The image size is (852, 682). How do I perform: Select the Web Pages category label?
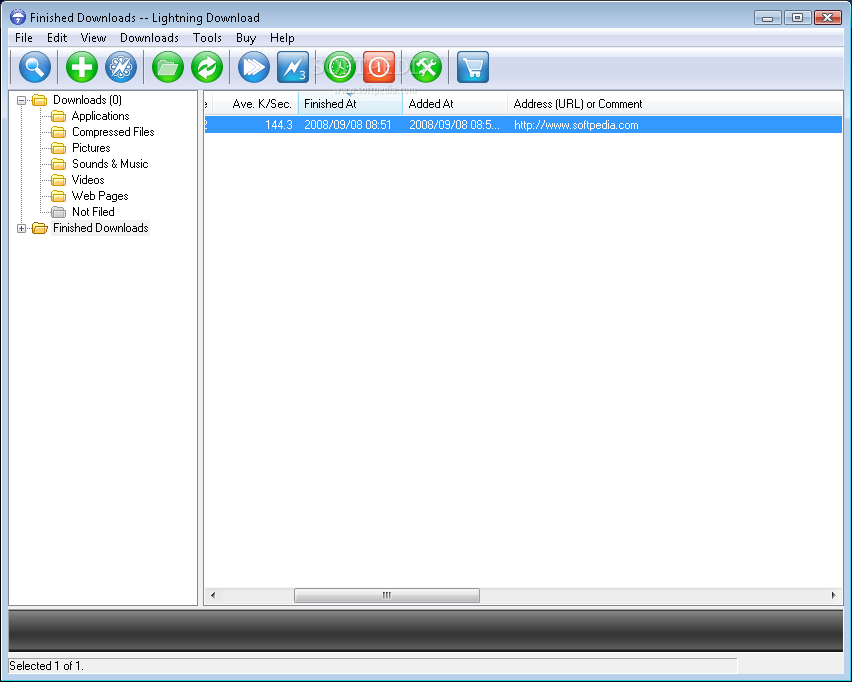pos(100,196)
